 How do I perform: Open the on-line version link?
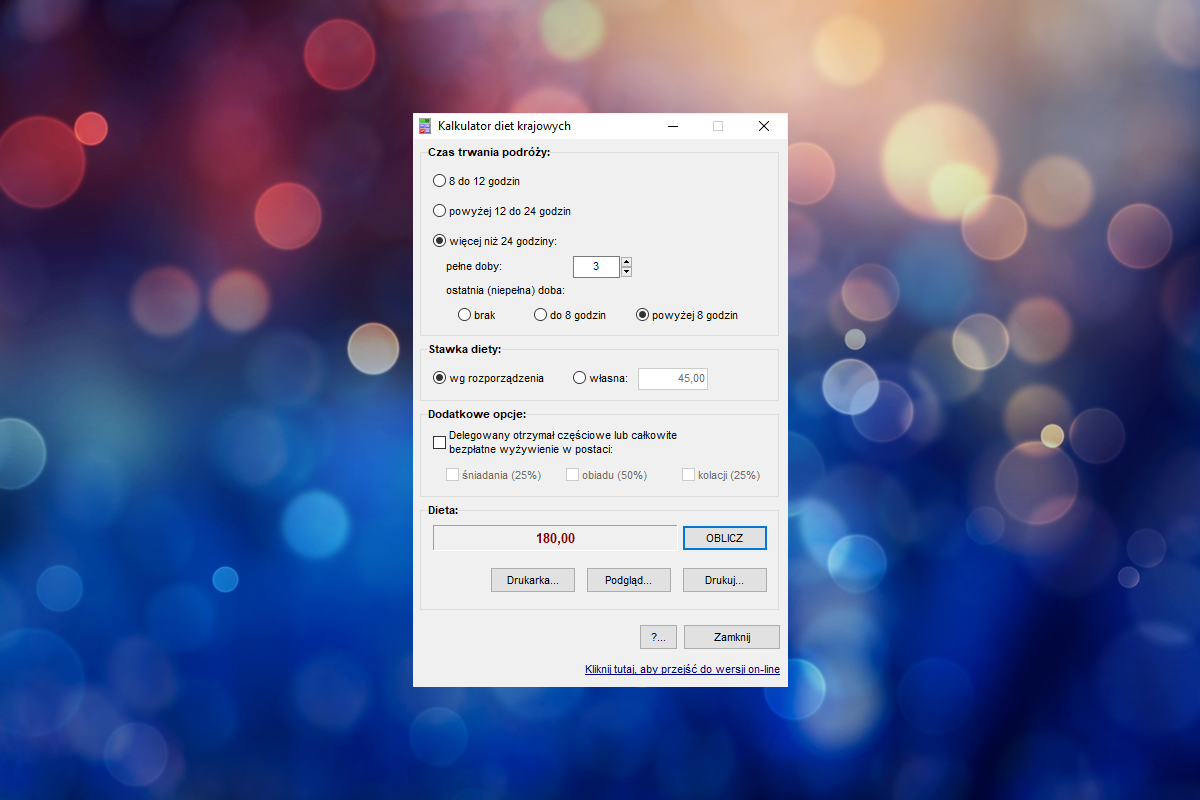pyautogui.click(x=682, y=670)
